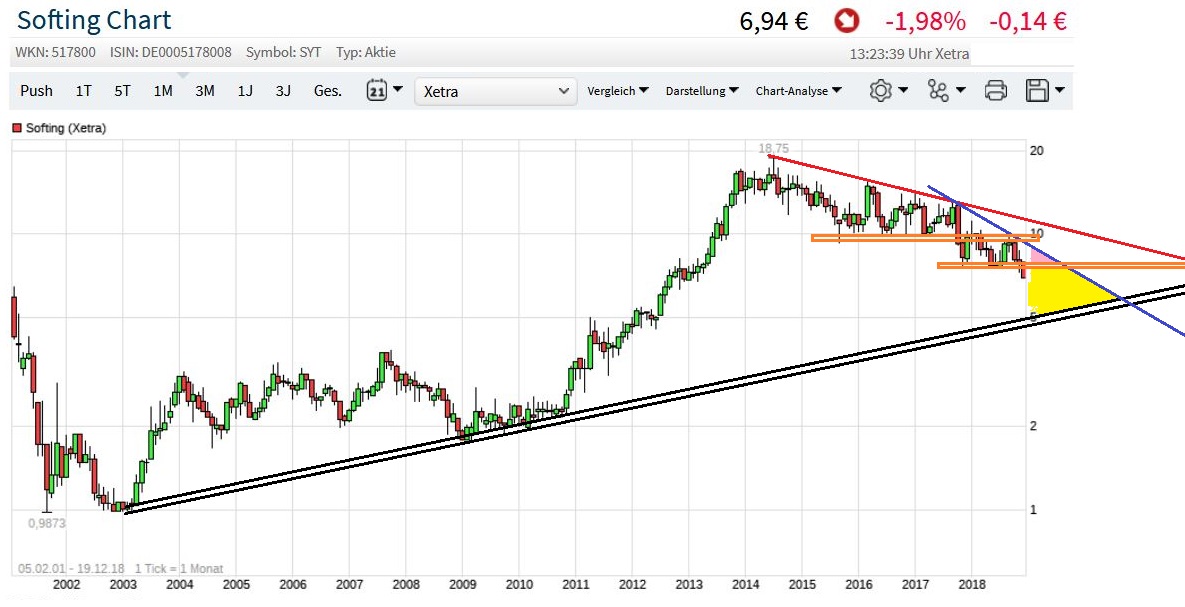Expand the Vergleich menu
The image size is (1185, 607).
[x=617, y=91]
